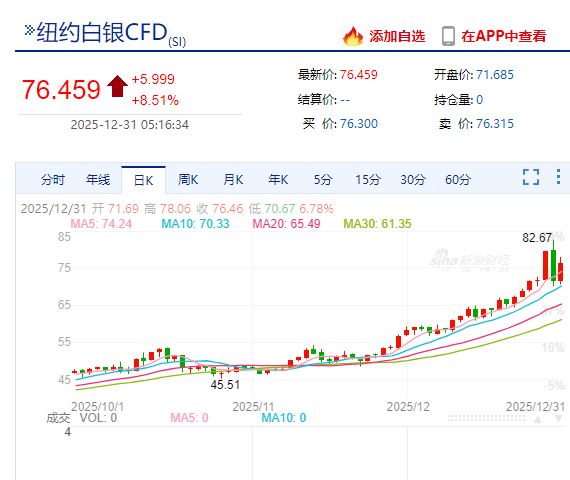Select the 年K chart tab
Viewport: 570px width, 480px height.
tap(278, 180)
